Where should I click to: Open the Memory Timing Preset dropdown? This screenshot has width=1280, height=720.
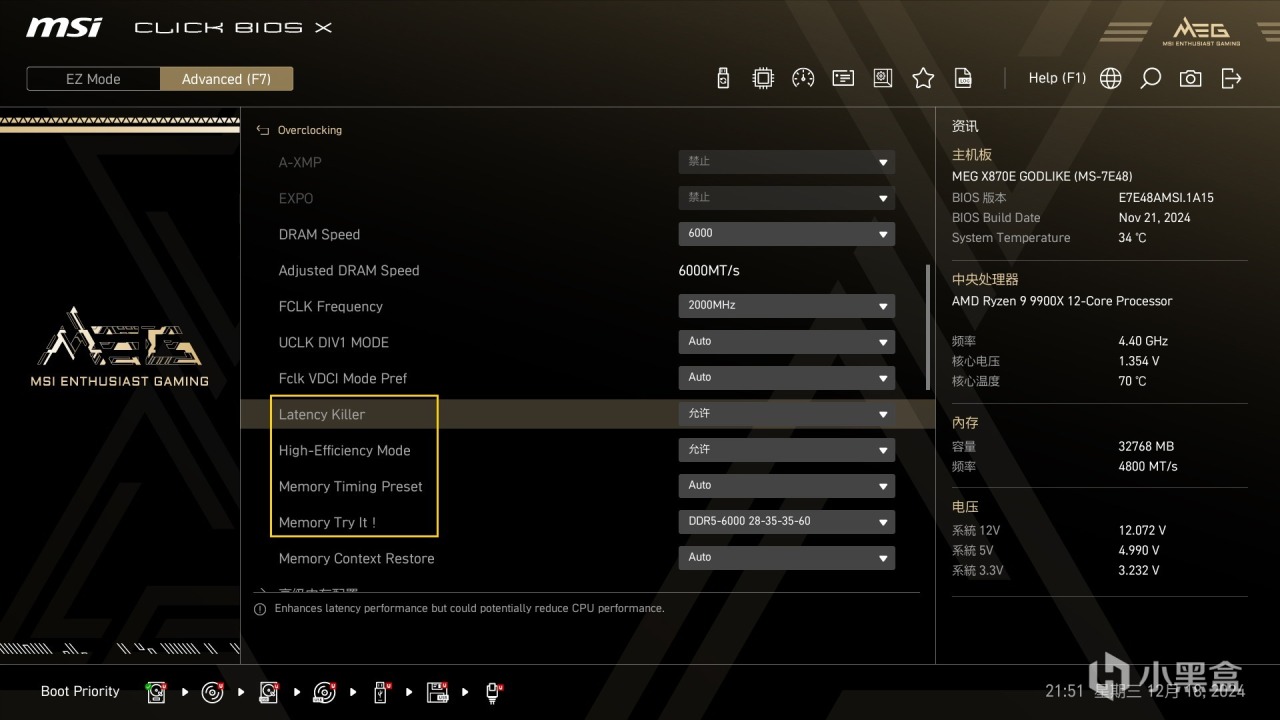[786, 486]
